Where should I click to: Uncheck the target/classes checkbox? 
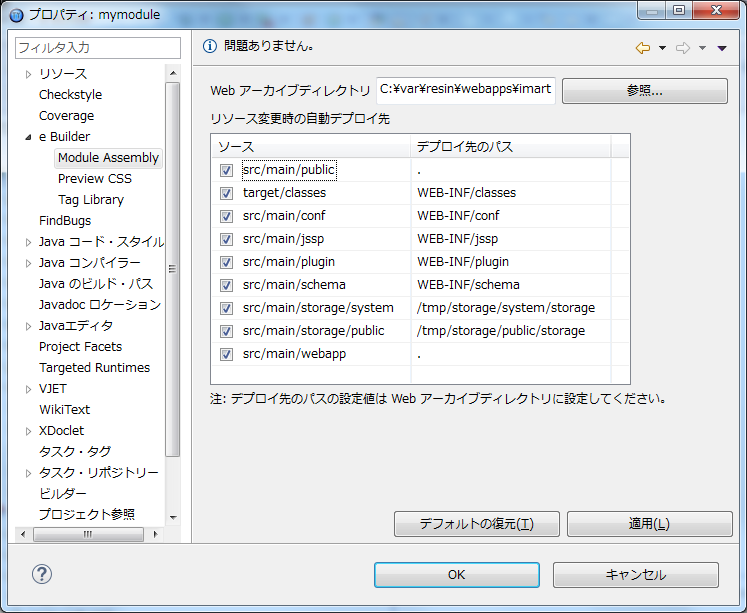pos(226,193)
